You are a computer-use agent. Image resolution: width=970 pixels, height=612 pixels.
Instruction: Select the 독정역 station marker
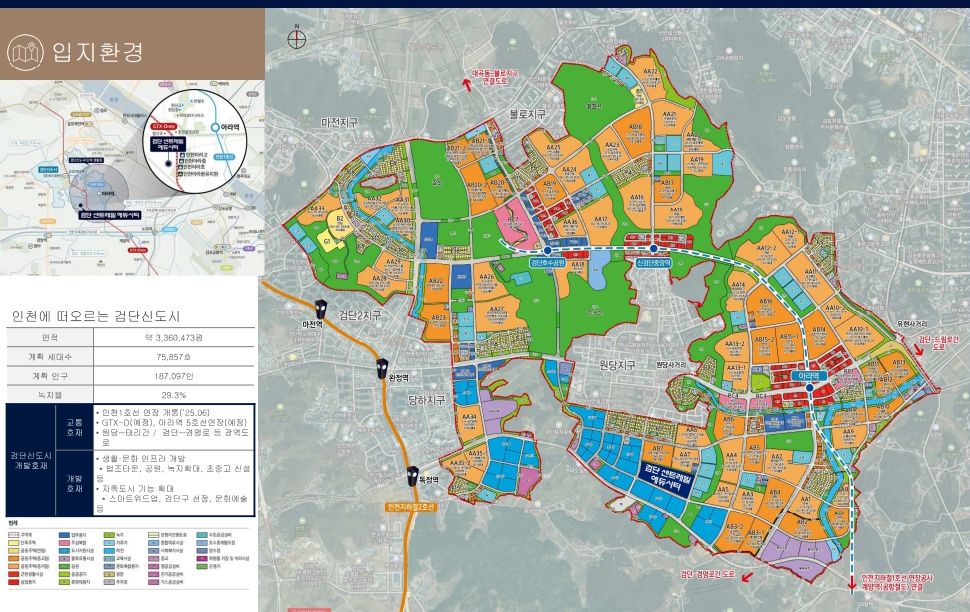click(x=412, y=478)
